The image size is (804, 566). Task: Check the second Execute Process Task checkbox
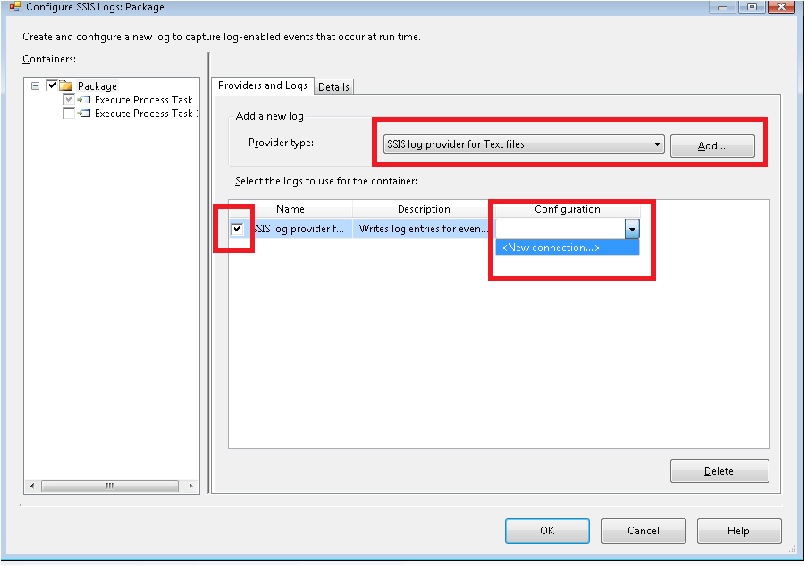click(68, 114)
